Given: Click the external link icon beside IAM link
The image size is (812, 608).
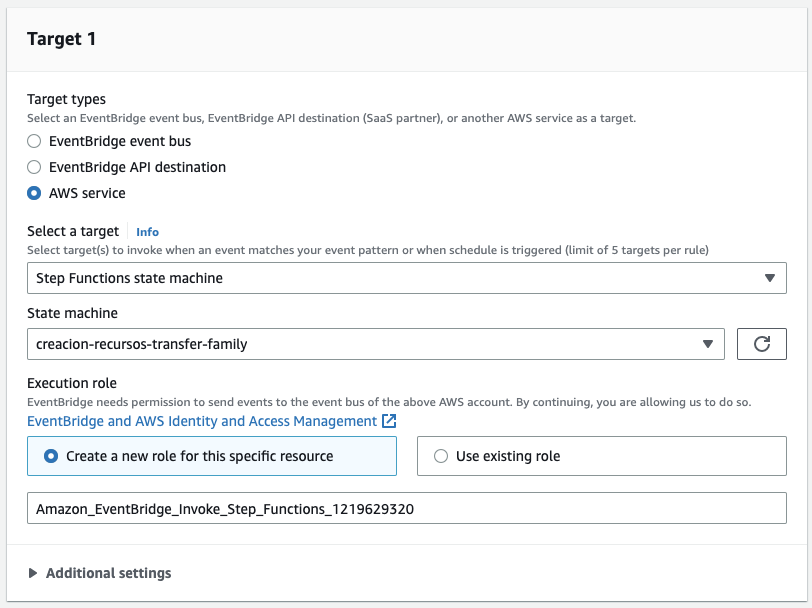Looking at the screenshot, I should tap(389, 421).
